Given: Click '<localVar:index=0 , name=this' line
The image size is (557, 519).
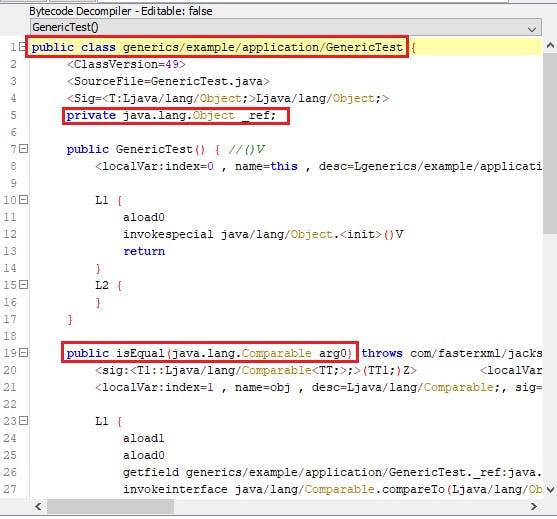Looking at the screenshot, I should click(318, 166).
